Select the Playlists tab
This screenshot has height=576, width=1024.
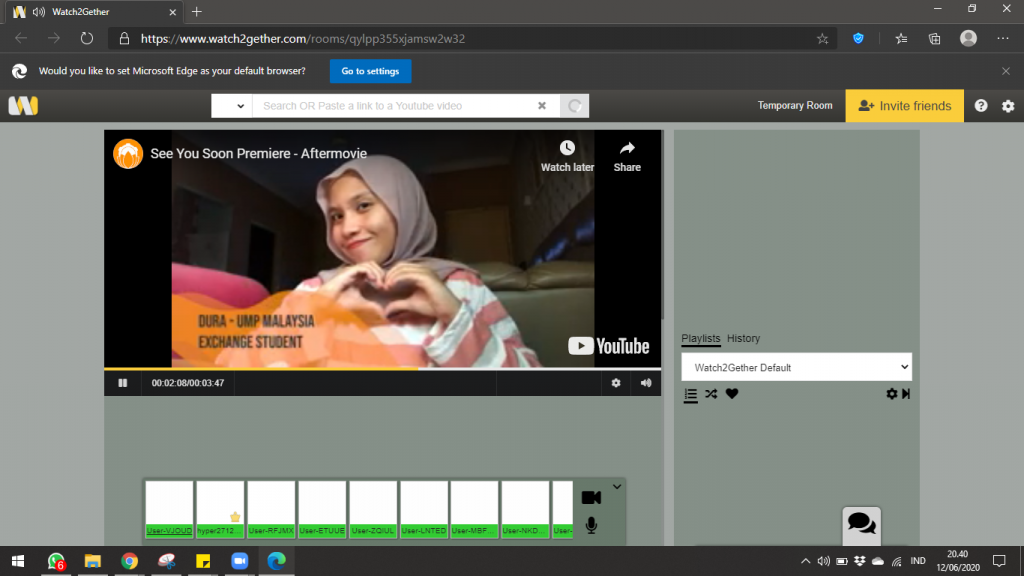point(700,338)
